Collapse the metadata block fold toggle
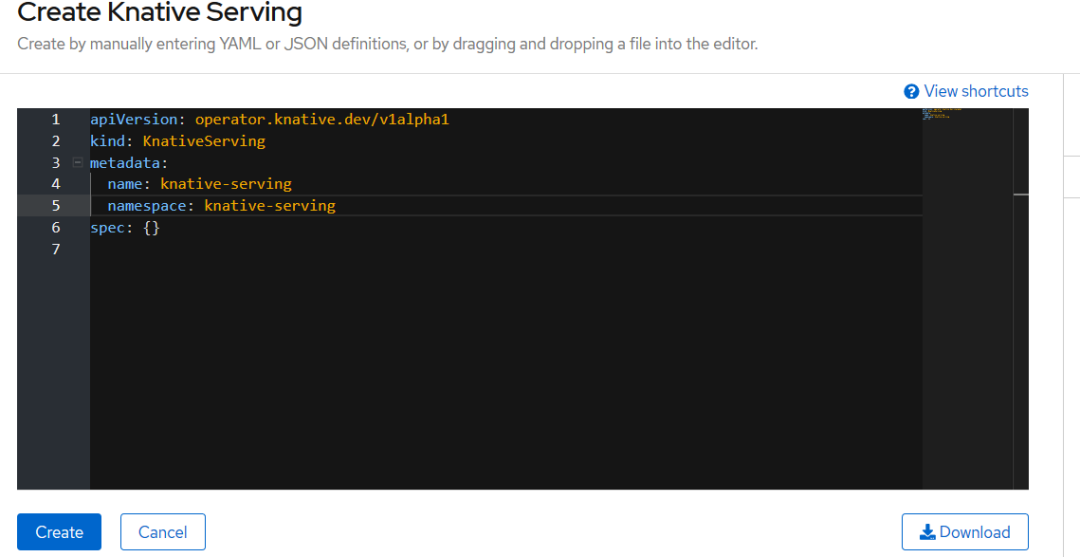1080x557 pixels. pos(78,162)
